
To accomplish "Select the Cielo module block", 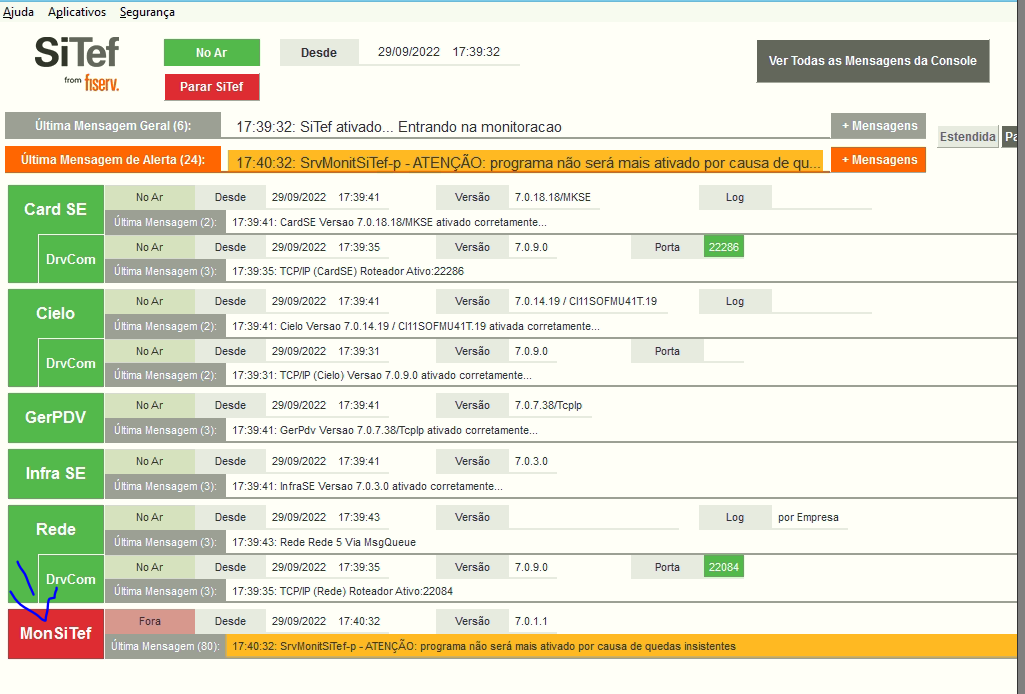I will click(x=56, y=313).
